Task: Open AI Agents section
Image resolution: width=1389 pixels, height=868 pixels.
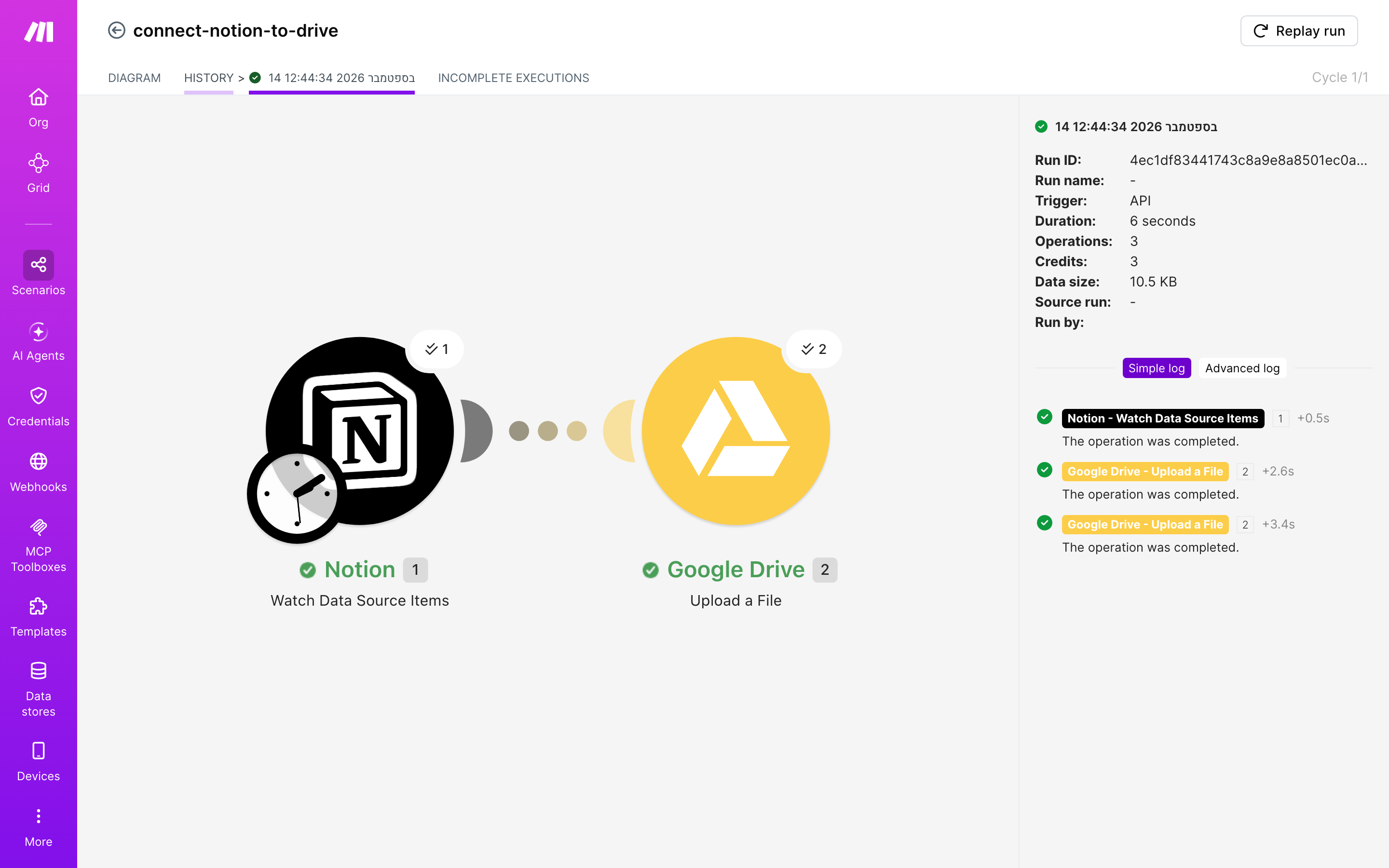Action: coord(39,341)
